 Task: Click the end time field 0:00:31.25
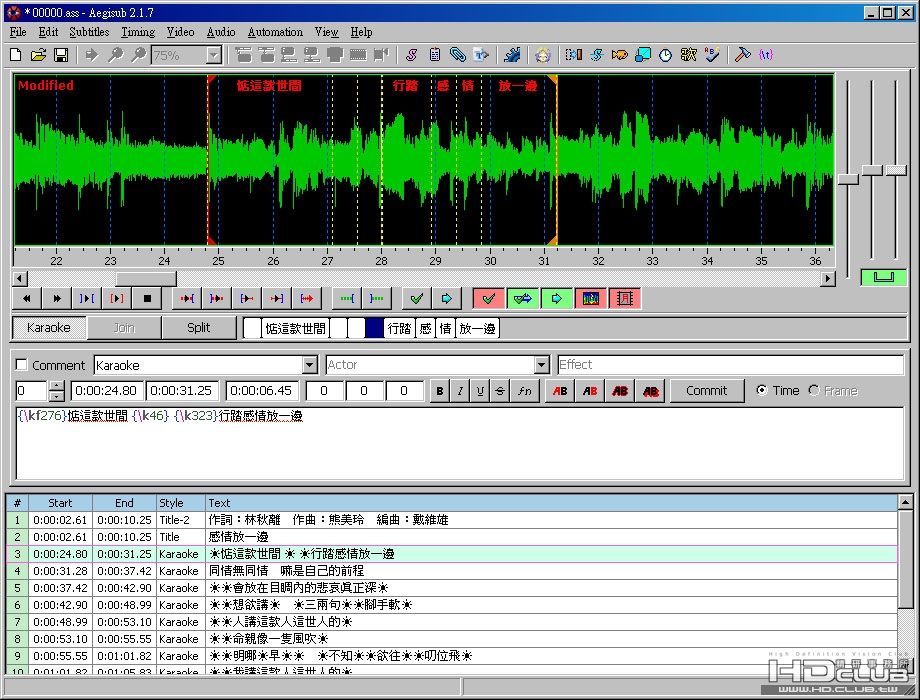pyautogui.click(x=181, y=391)
